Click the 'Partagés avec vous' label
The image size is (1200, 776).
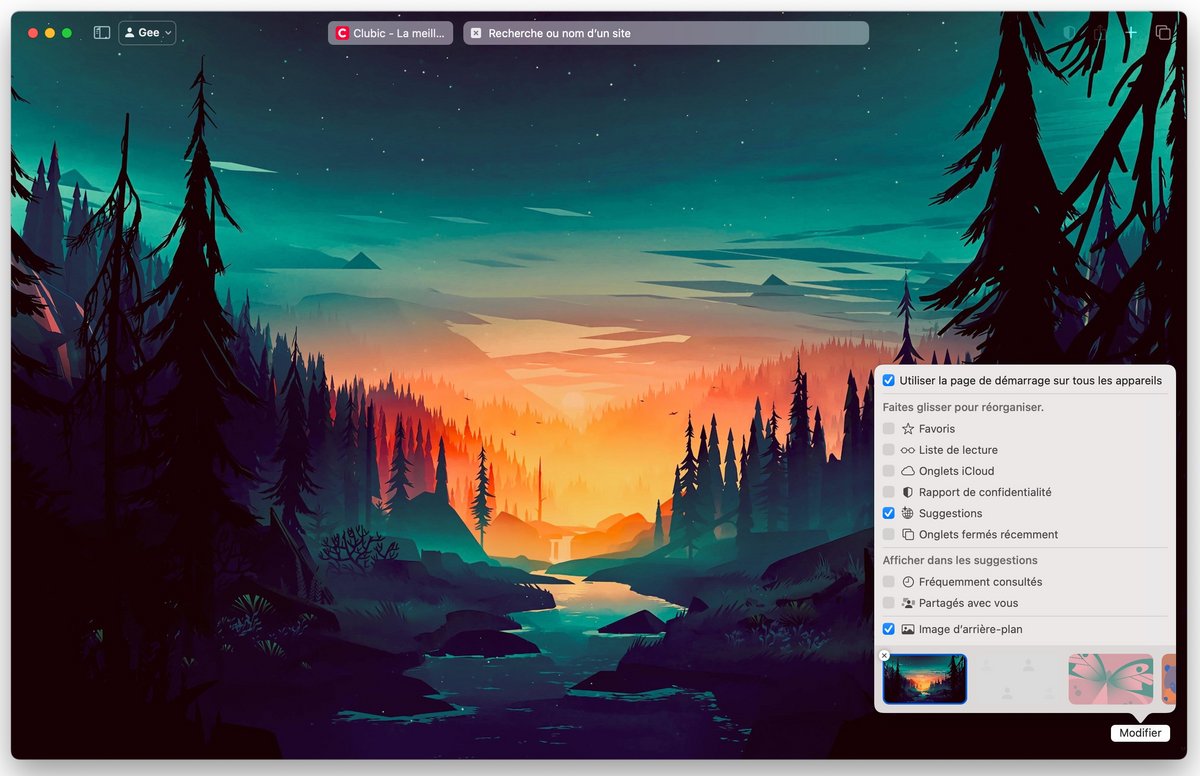[x=969, y=603]
